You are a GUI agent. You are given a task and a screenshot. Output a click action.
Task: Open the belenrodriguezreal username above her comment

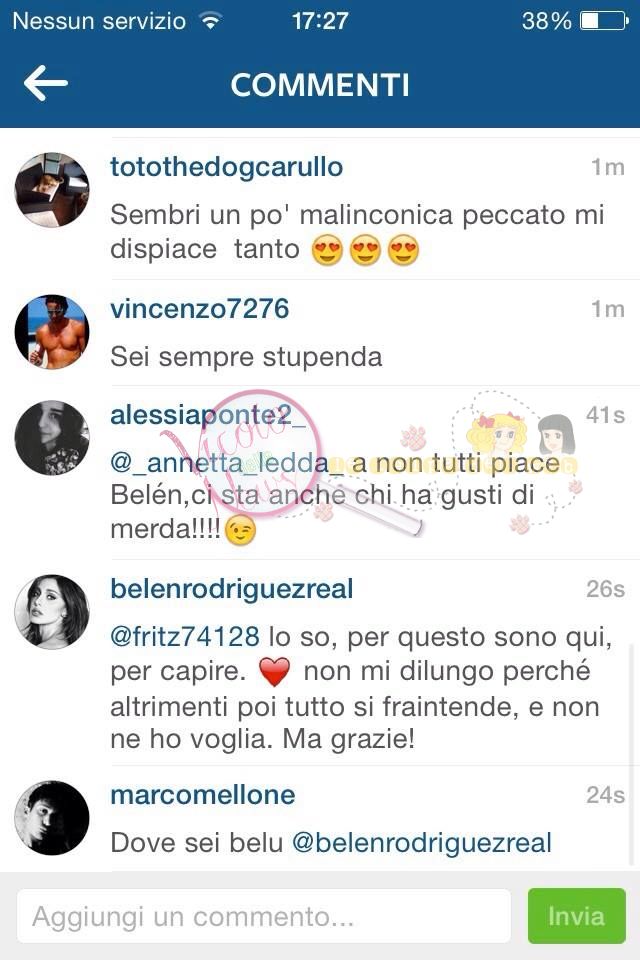click(x=232, y=589)
